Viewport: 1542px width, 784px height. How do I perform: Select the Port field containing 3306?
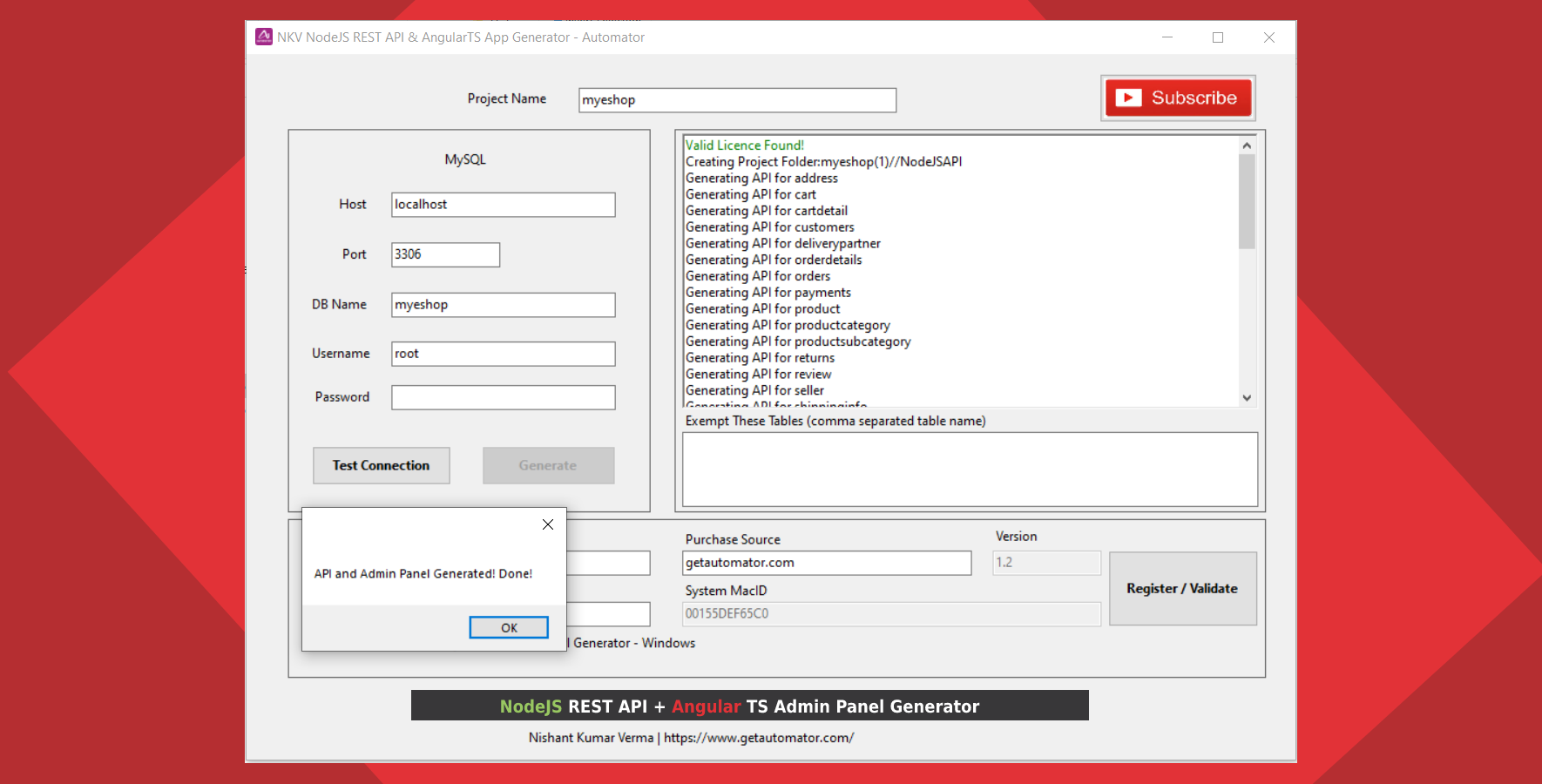click(x=446, y=254)
